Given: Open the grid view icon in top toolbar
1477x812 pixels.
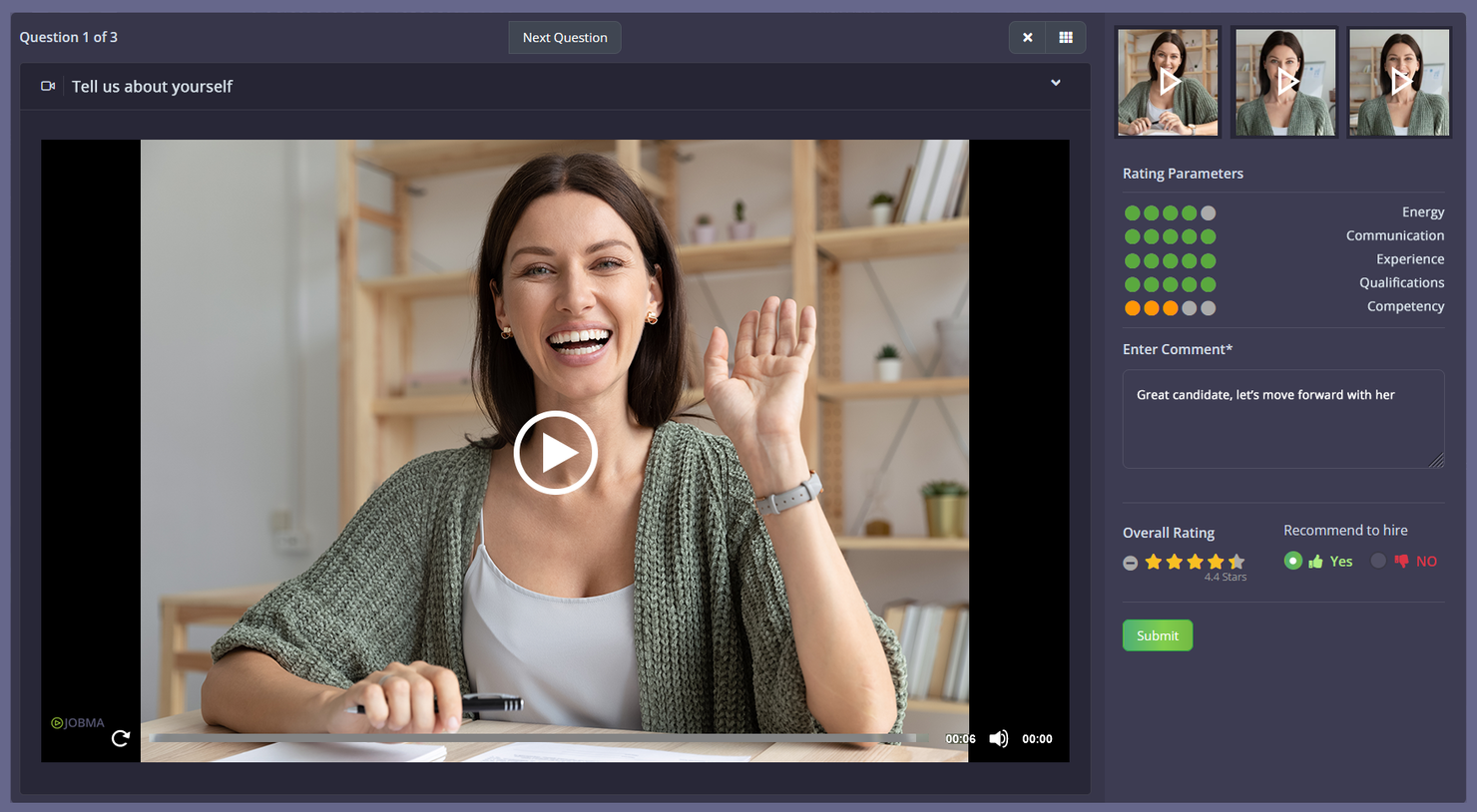Looking at the screenshot, I should (x=1066, y=37).
